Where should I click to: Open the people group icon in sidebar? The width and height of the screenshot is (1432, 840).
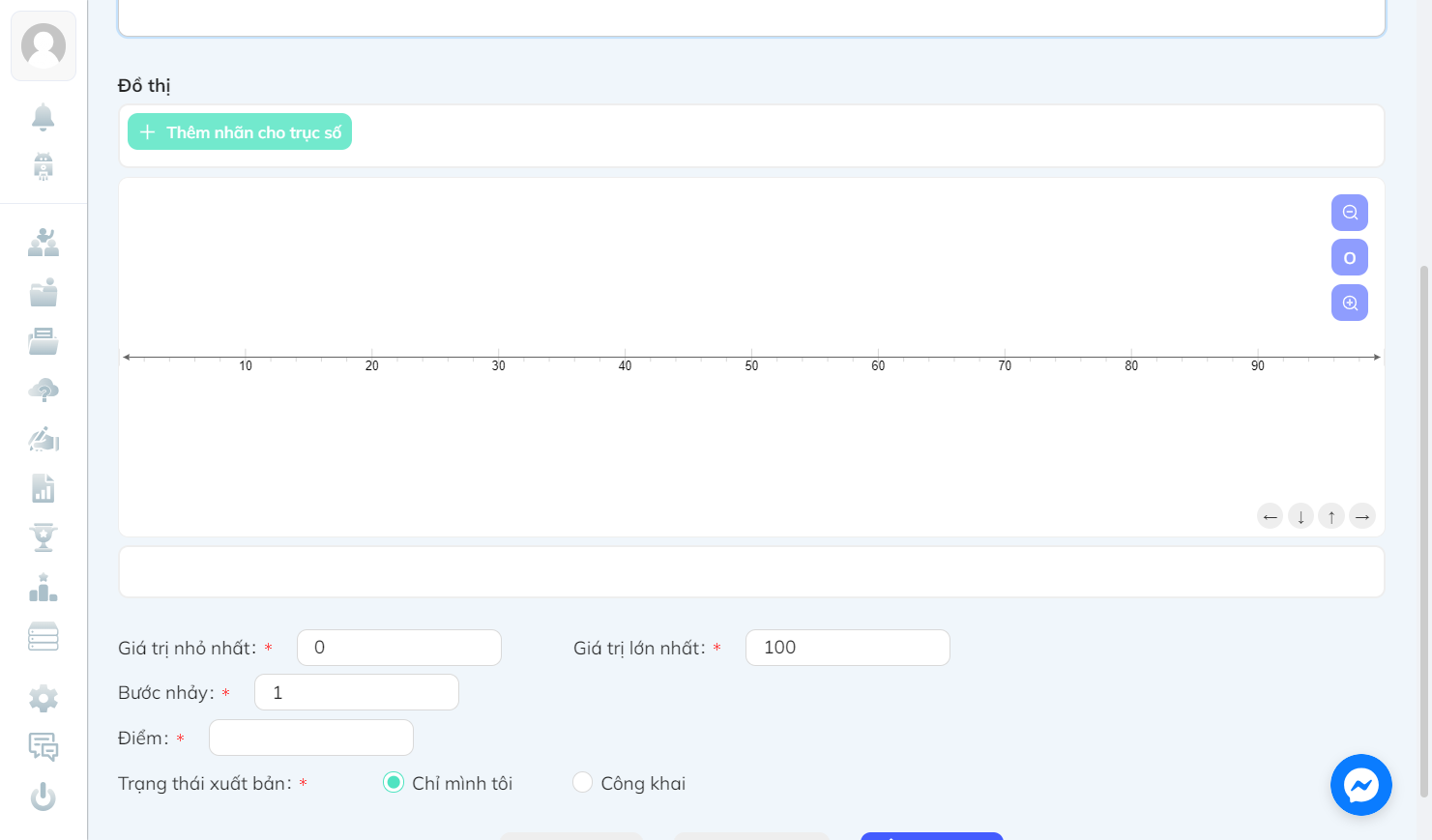(44, 242)
